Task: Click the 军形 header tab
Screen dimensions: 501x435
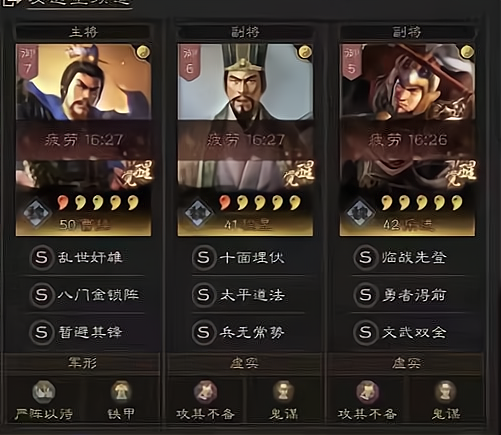Action: [x=82, y=363]
